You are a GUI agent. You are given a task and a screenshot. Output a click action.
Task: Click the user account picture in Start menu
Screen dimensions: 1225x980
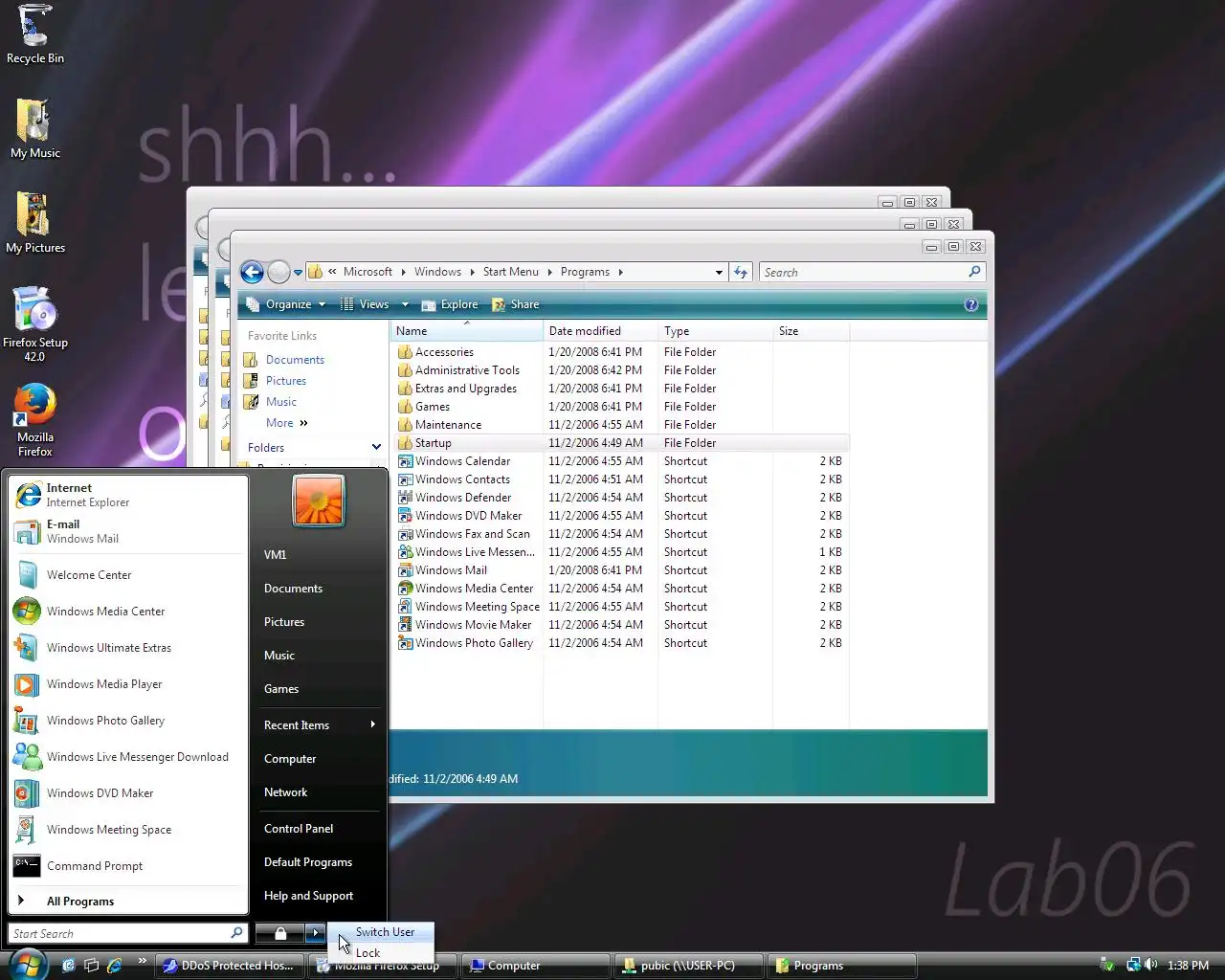point(319,501)
